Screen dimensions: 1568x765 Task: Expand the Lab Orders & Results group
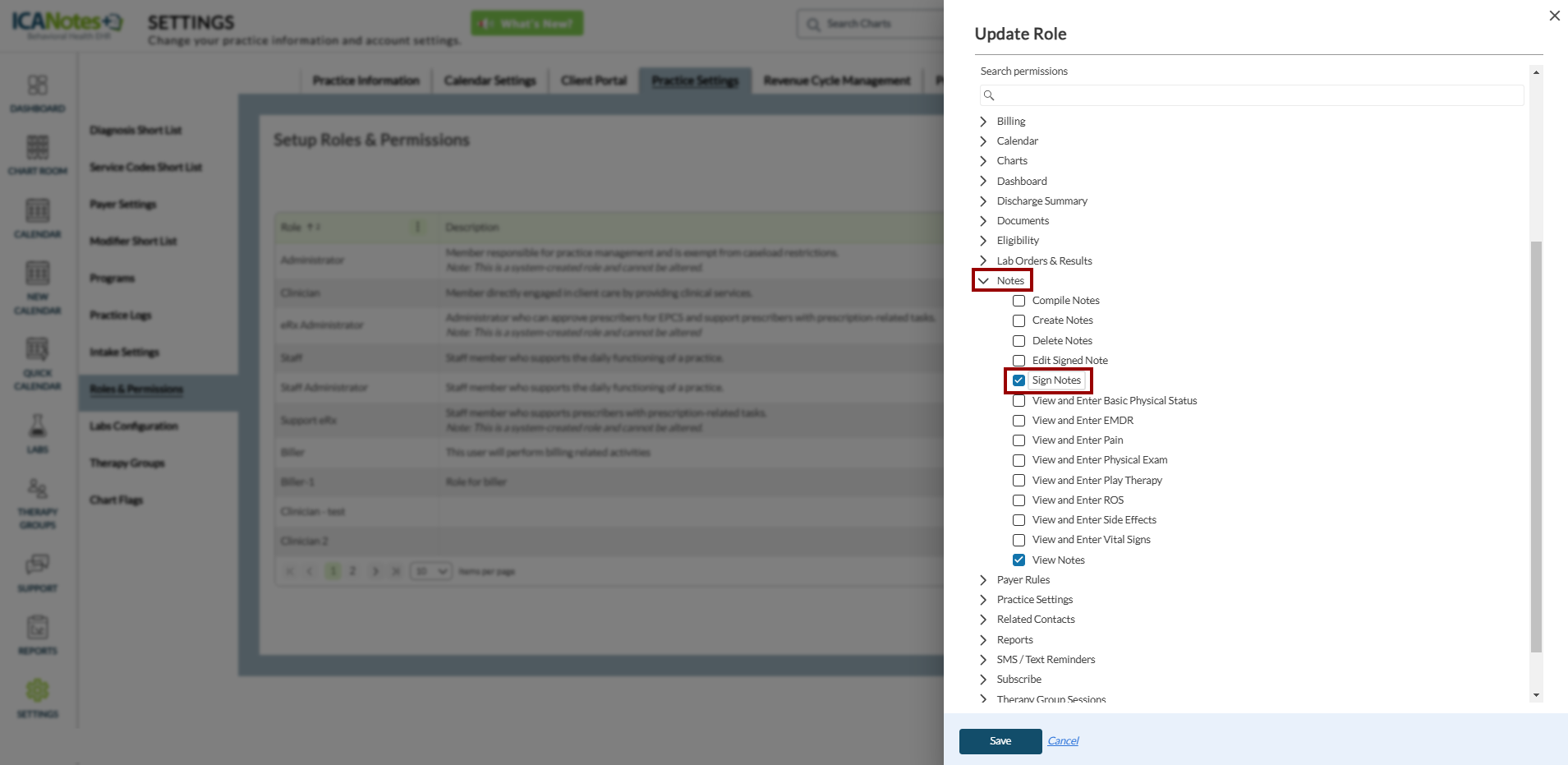pyautogui.click(x=983, y=261)
